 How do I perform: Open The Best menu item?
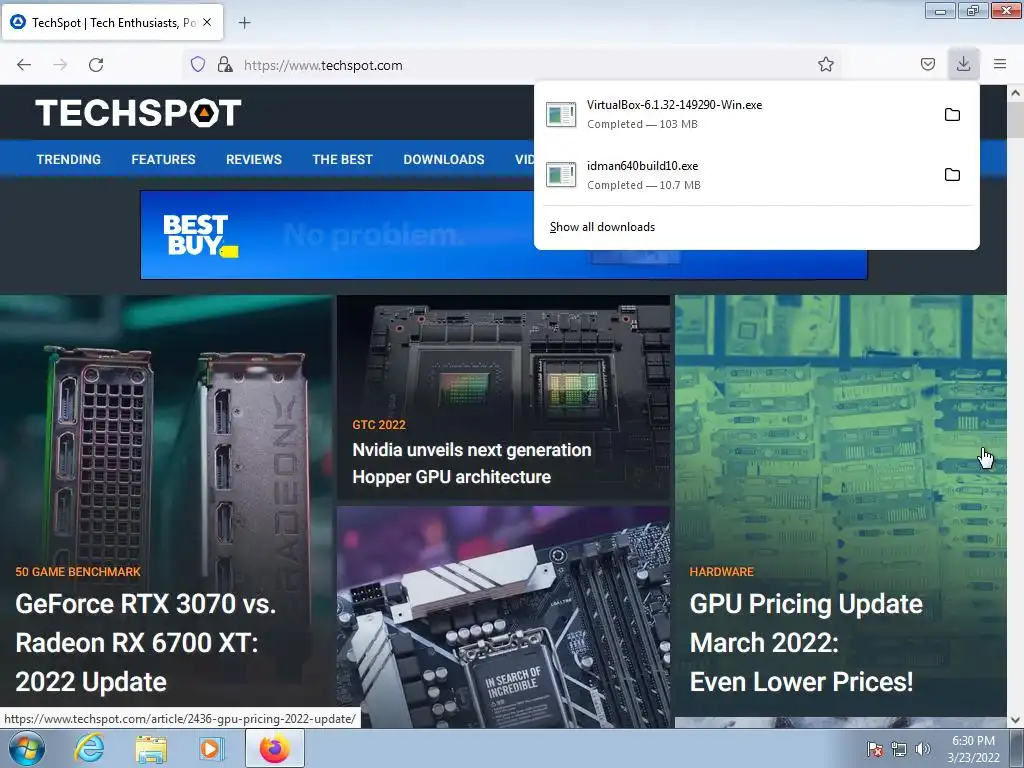pyautogui.click(x=342, y=159)
